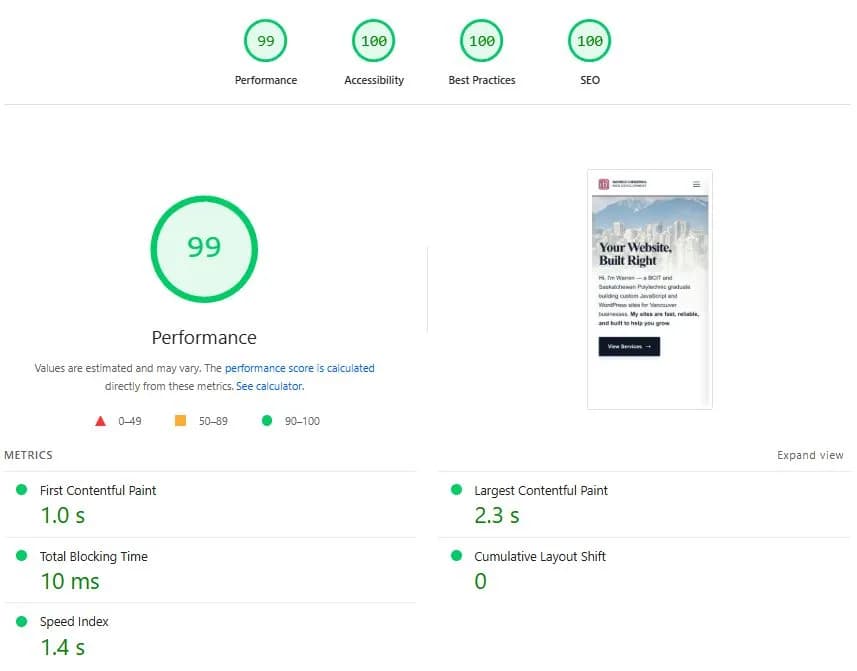Screen dimensions: 857x671
Task: Click the 50–89 legend range text
Action: (213, 421)
